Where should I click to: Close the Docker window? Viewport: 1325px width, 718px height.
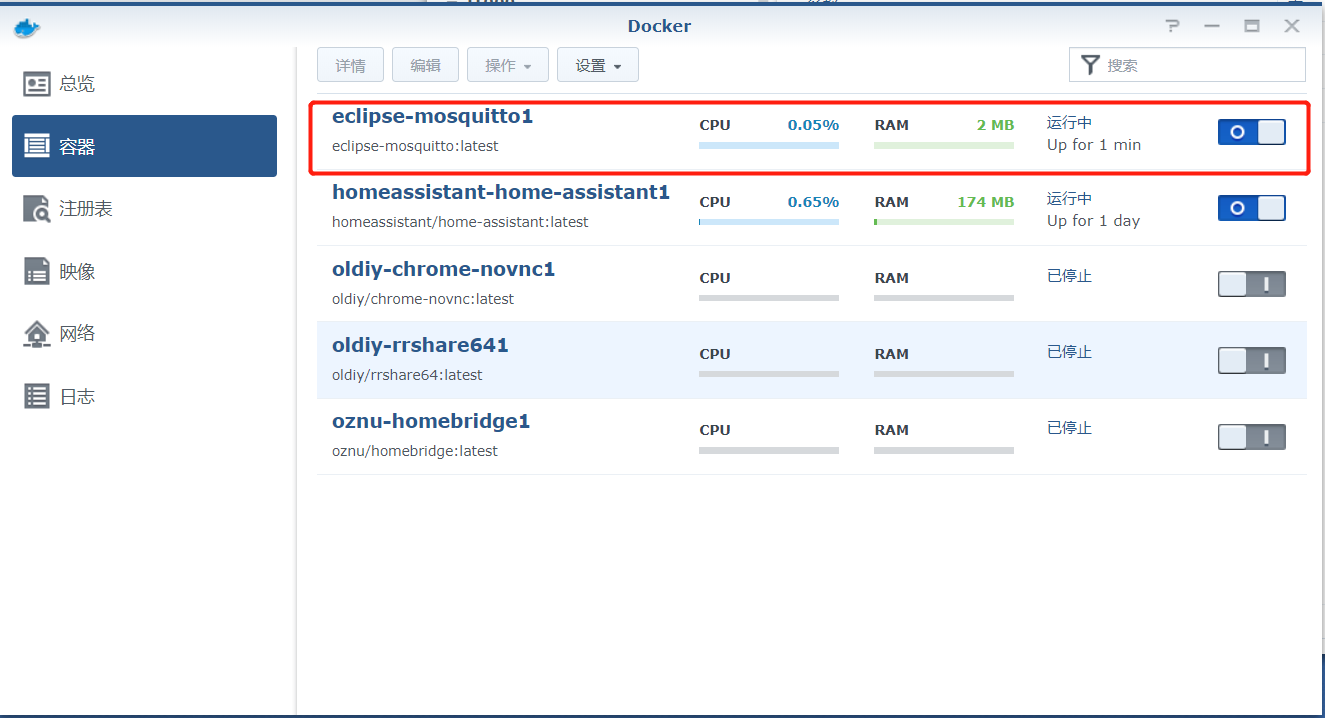[1292, 26]
